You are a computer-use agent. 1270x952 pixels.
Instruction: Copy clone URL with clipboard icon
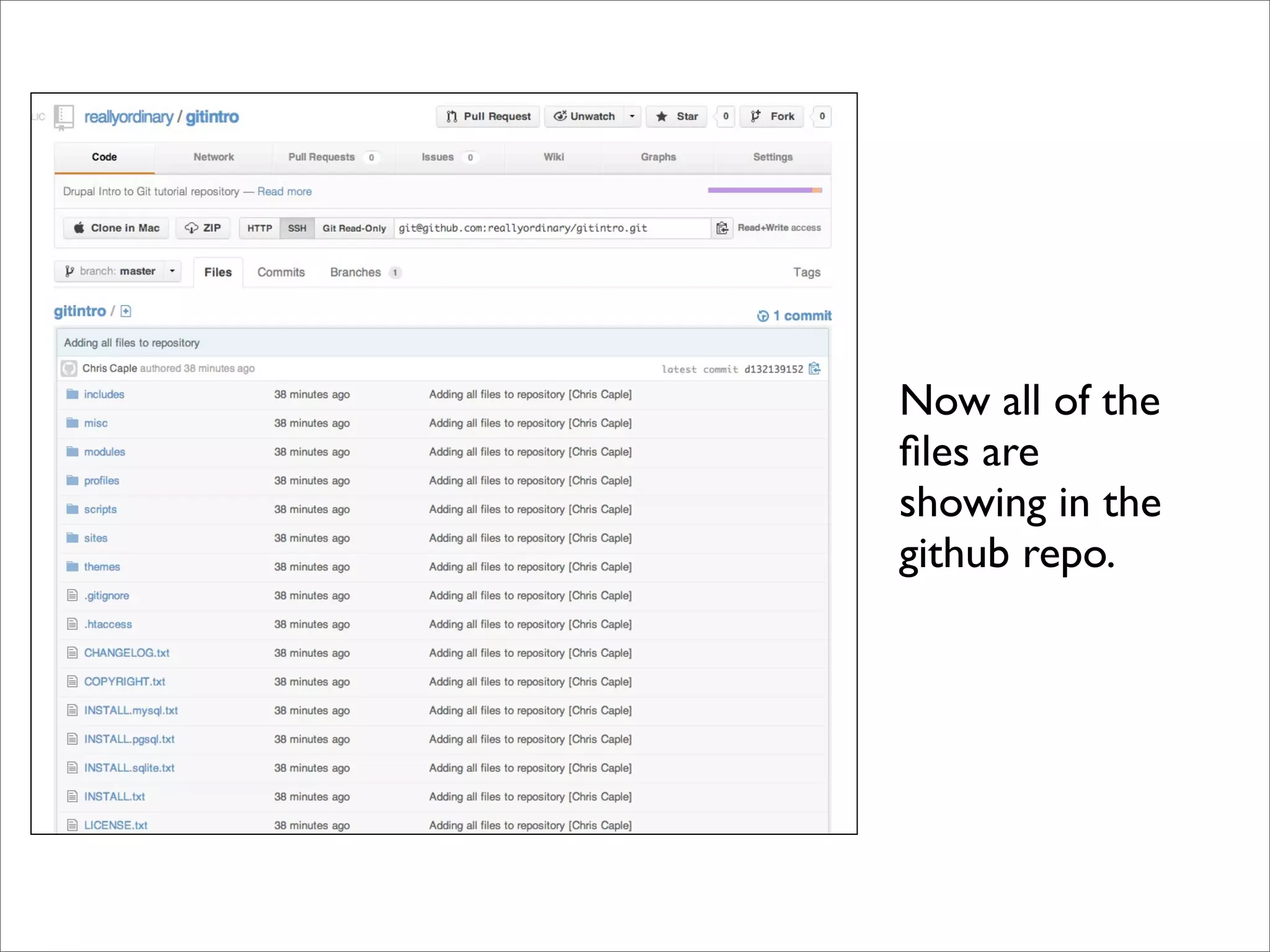pyautogui.click(x=722, y=228)
